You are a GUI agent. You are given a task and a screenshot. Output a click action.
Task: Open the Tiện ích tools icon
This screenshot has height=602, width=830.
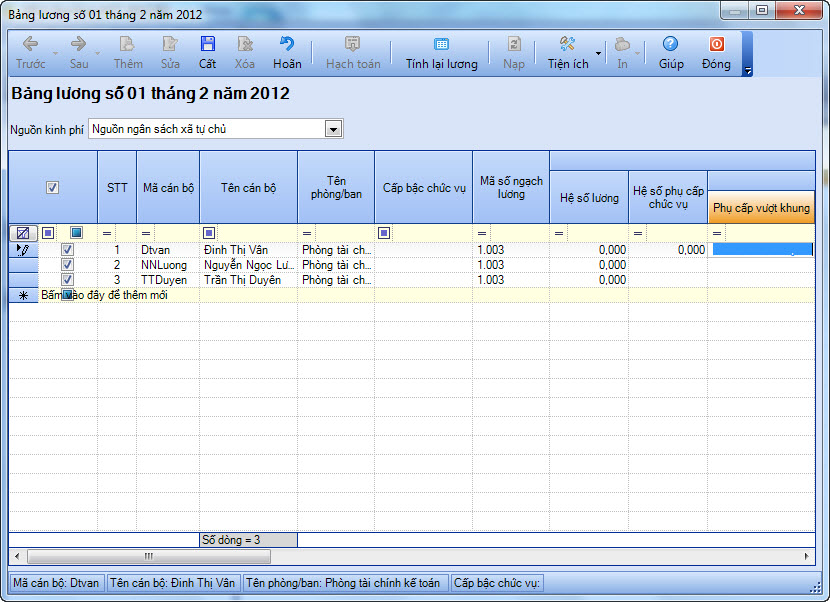coord(567,44)
